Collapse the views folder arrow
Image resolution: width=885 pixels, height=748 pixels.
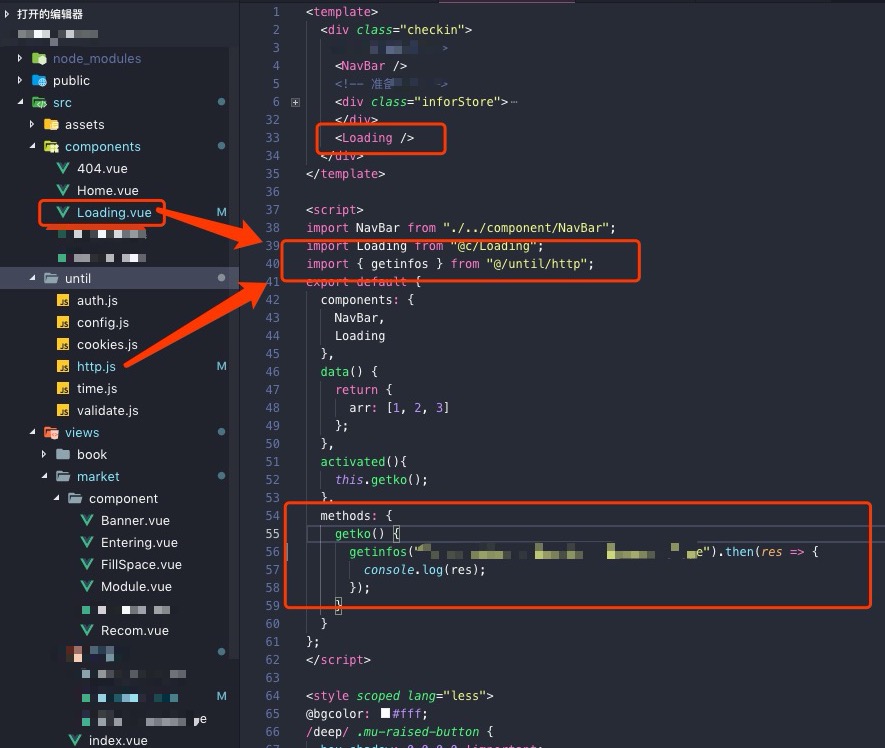[x=32, y=432]
